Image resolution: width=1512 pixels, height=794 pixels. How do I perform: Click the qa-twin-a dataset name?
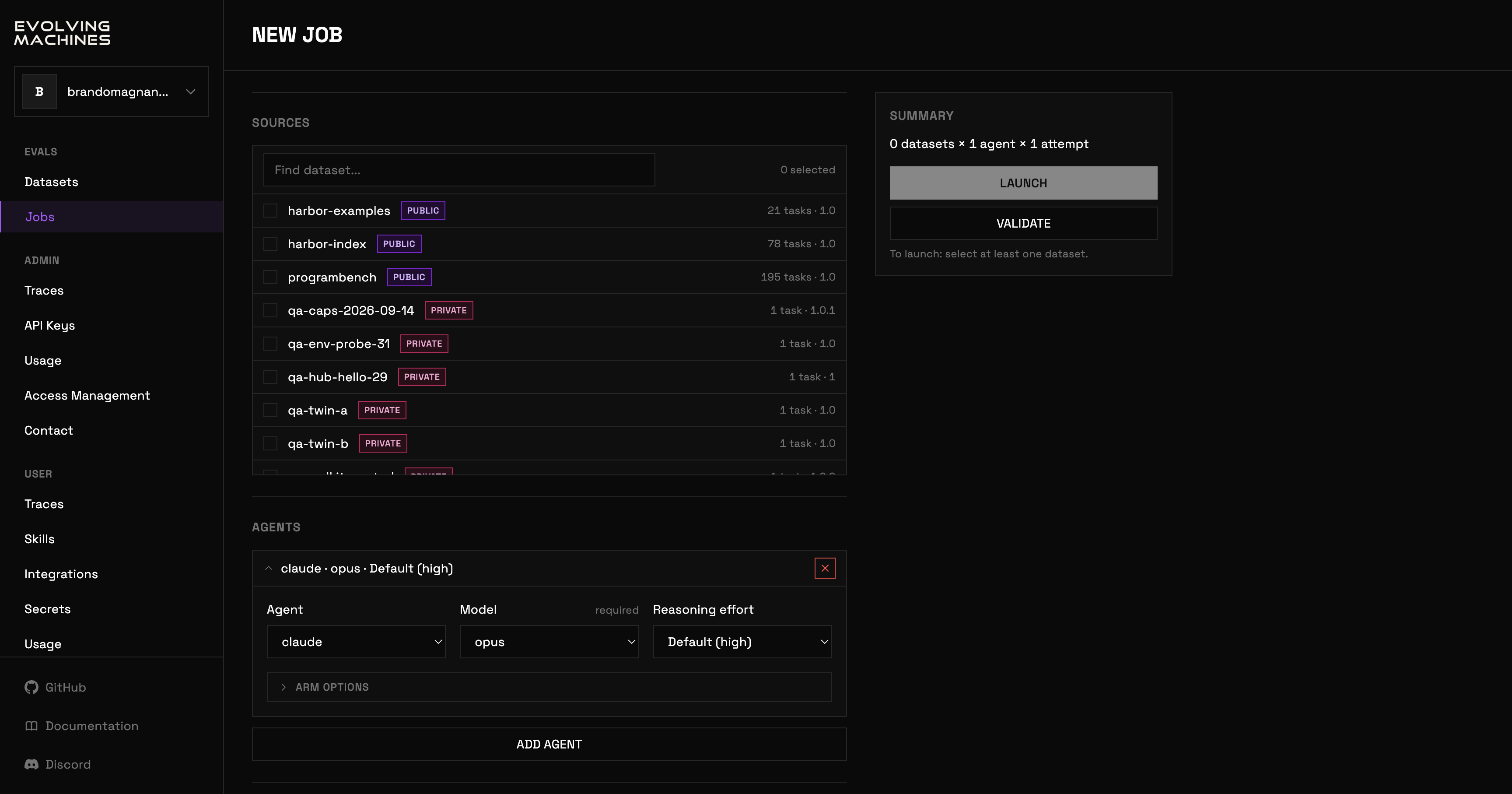point(318,410)
